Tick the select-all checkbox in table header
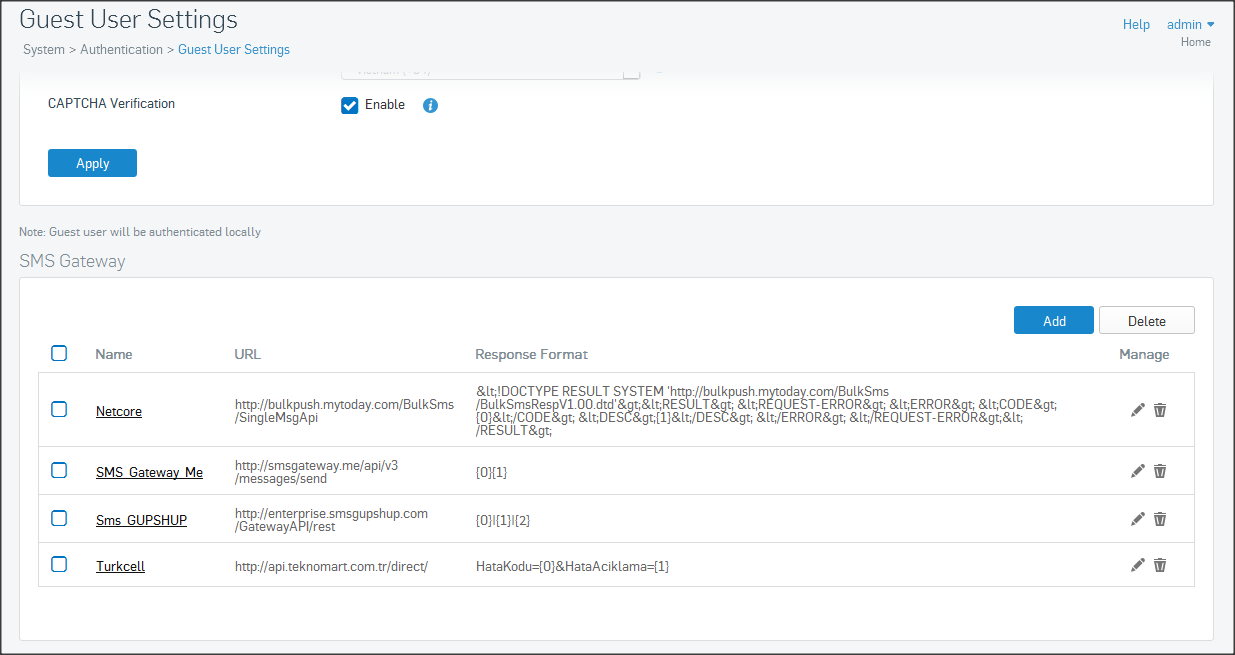Screen dimensions: 1235x655 [x=59, y=353]
